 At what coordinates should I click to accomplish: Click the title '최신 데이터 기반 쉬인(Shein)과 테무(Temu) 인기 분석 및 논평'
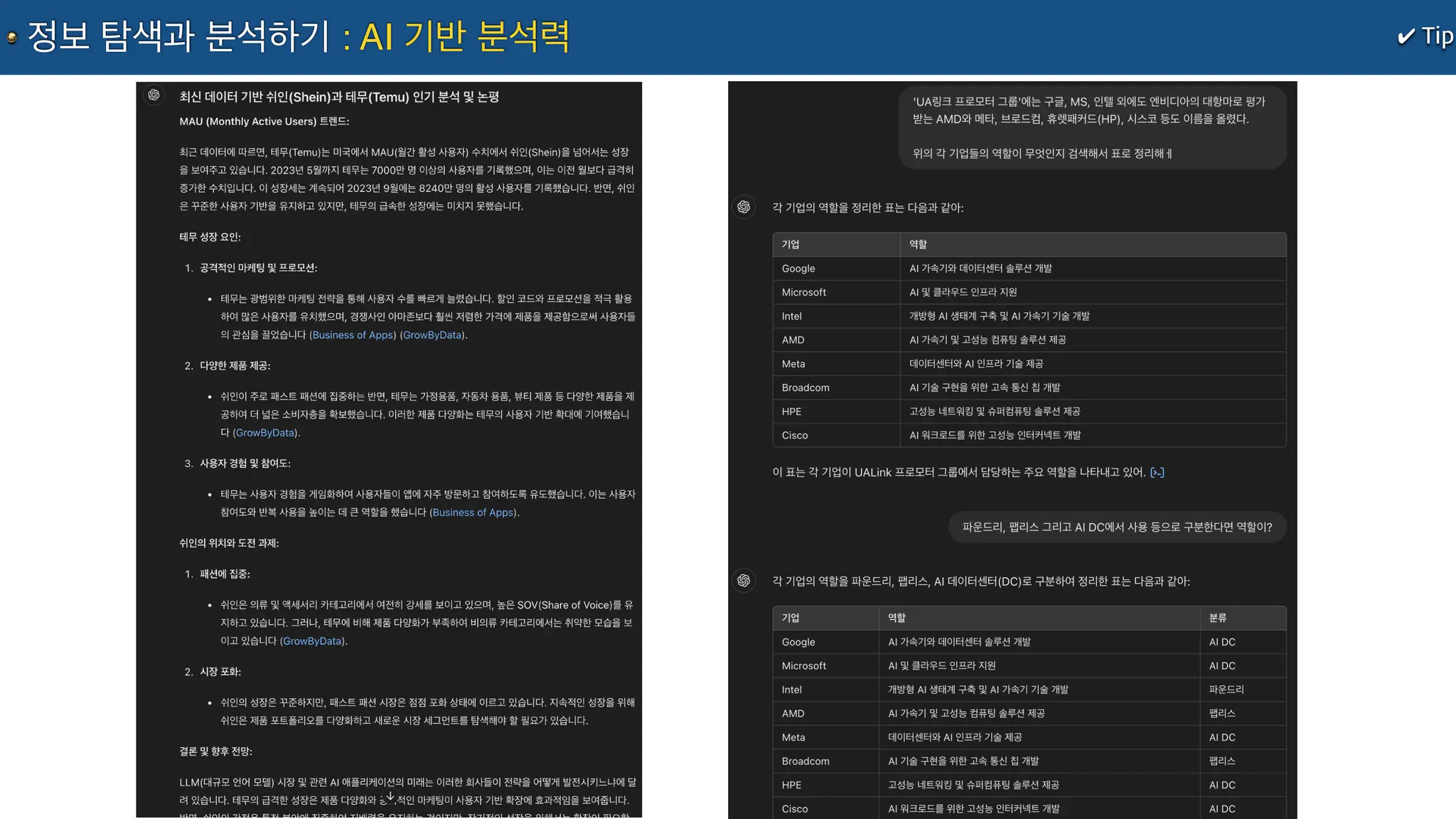[x=339, y=97]
